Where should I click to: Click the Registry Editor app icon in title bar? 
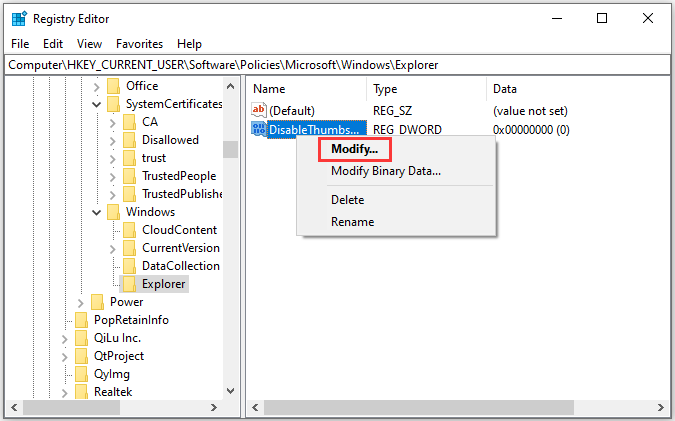coord(19,19)
